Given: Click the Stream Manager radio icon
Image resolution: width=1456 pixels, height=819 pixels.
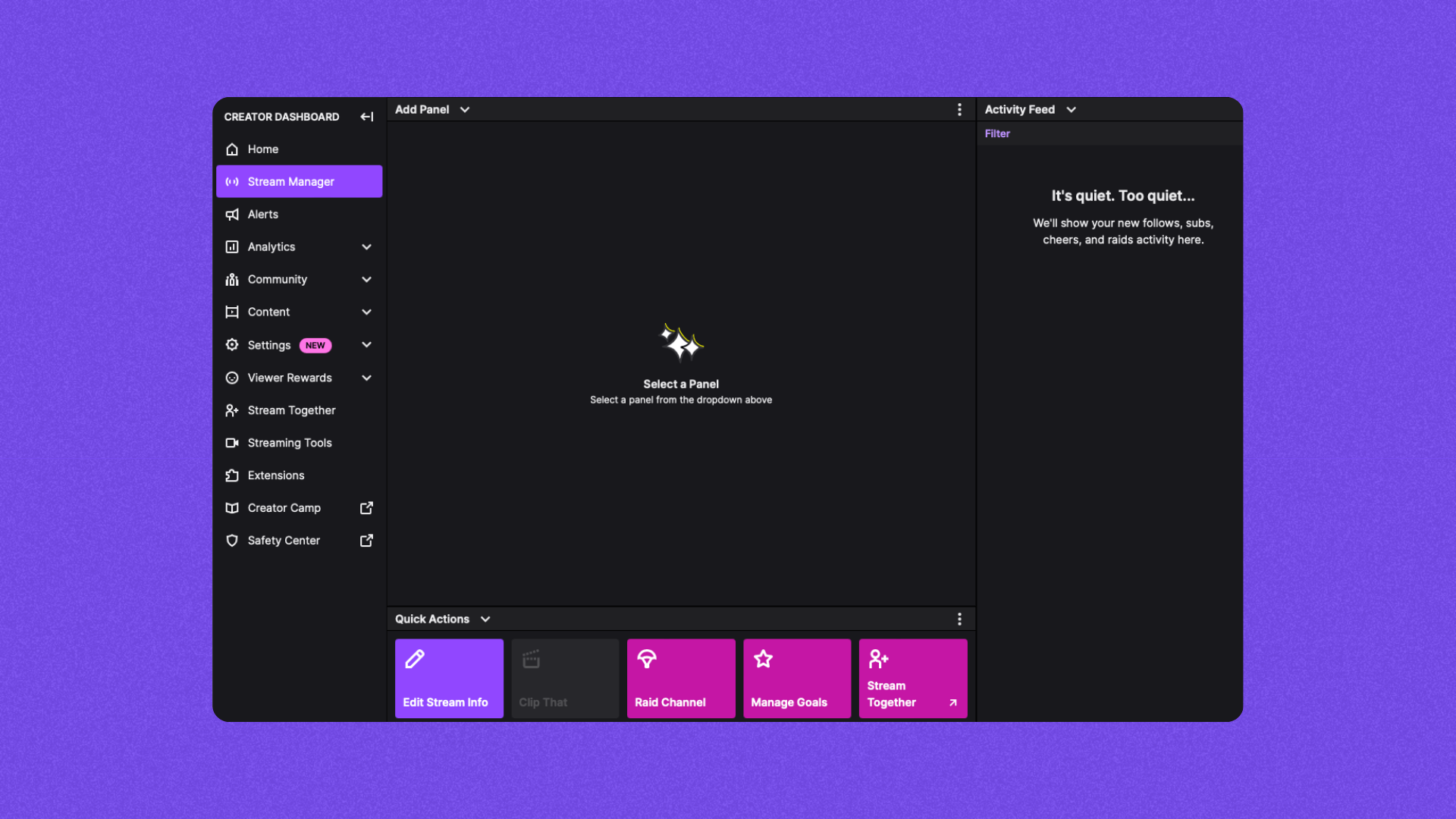Looking at the screenshot, I should [x=231, y=181].
